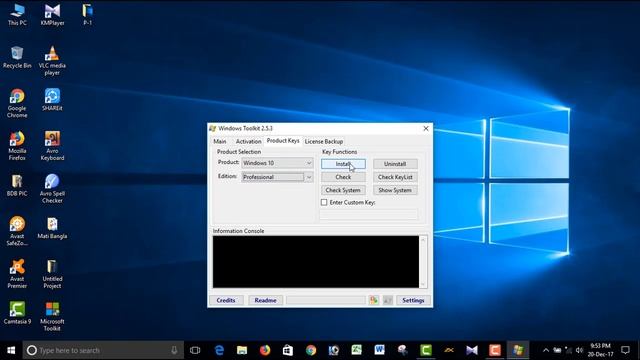Click the custom key input field
This screenshot has width=640, height=360.
369,214
